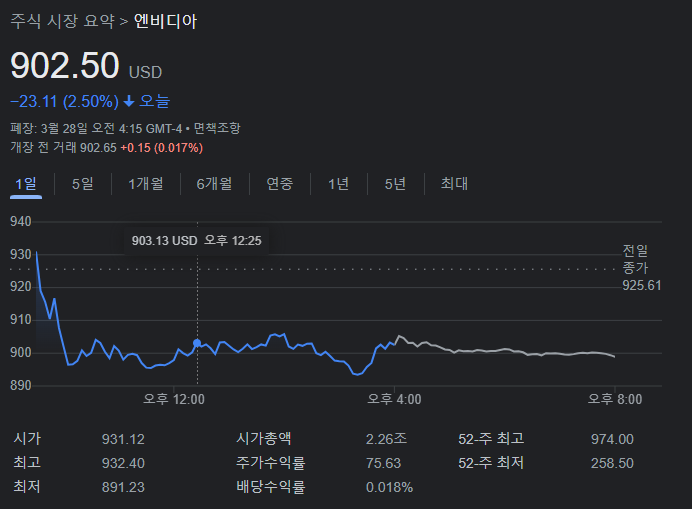Viewport: 692px width, 509px height.
Task: Click the 엔비디아 title text
Action: tap(165, 21)
